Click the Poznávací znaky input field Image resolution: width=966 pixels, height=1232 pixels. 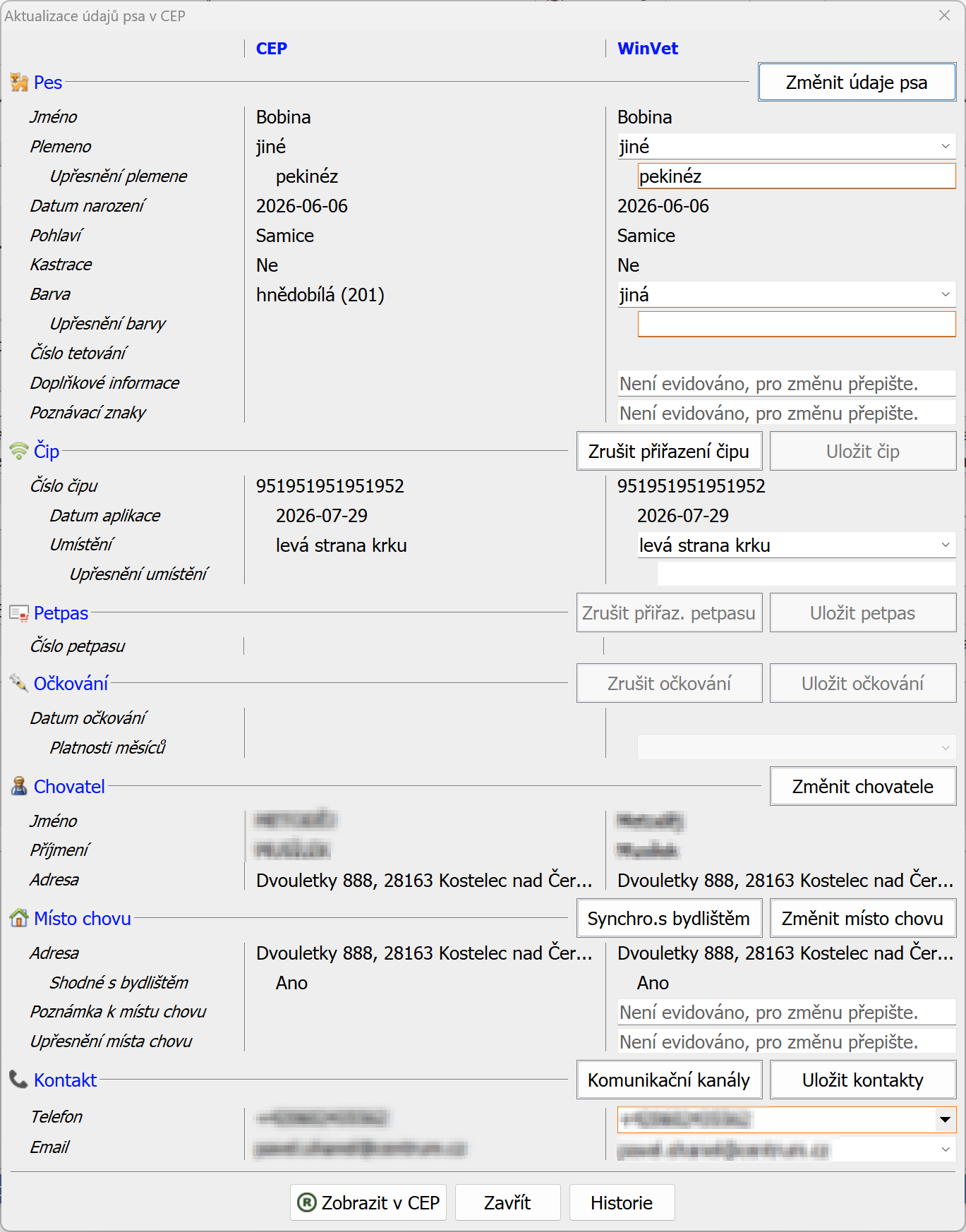point(786,413)
